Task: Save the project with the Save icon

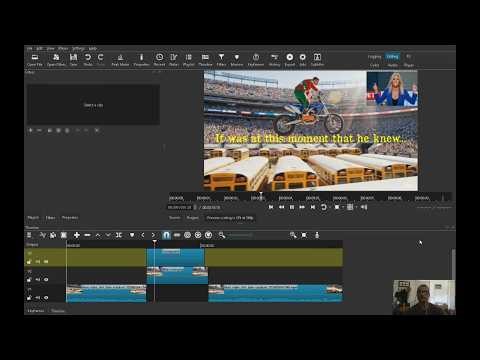Action: [x=73, y=60]
